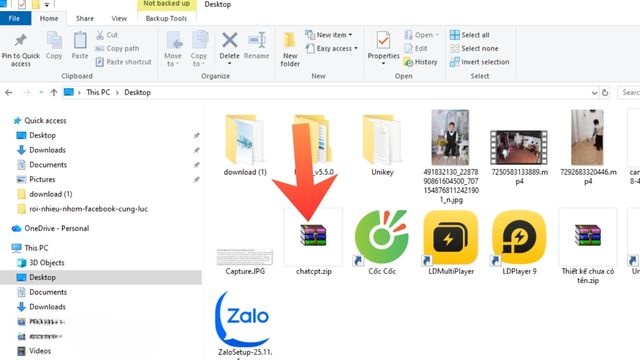Open the Move to command

coord(173,49)
